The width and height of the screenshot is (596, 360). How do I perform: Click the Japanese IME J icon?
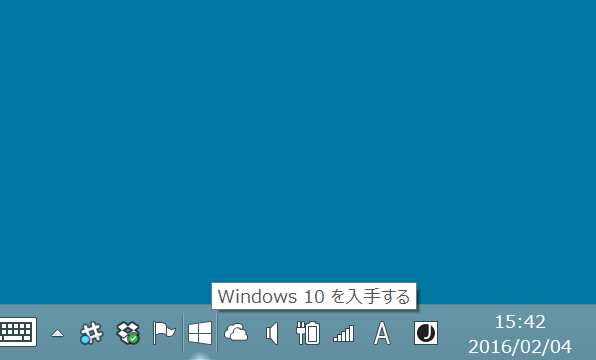tap(426, 333)
